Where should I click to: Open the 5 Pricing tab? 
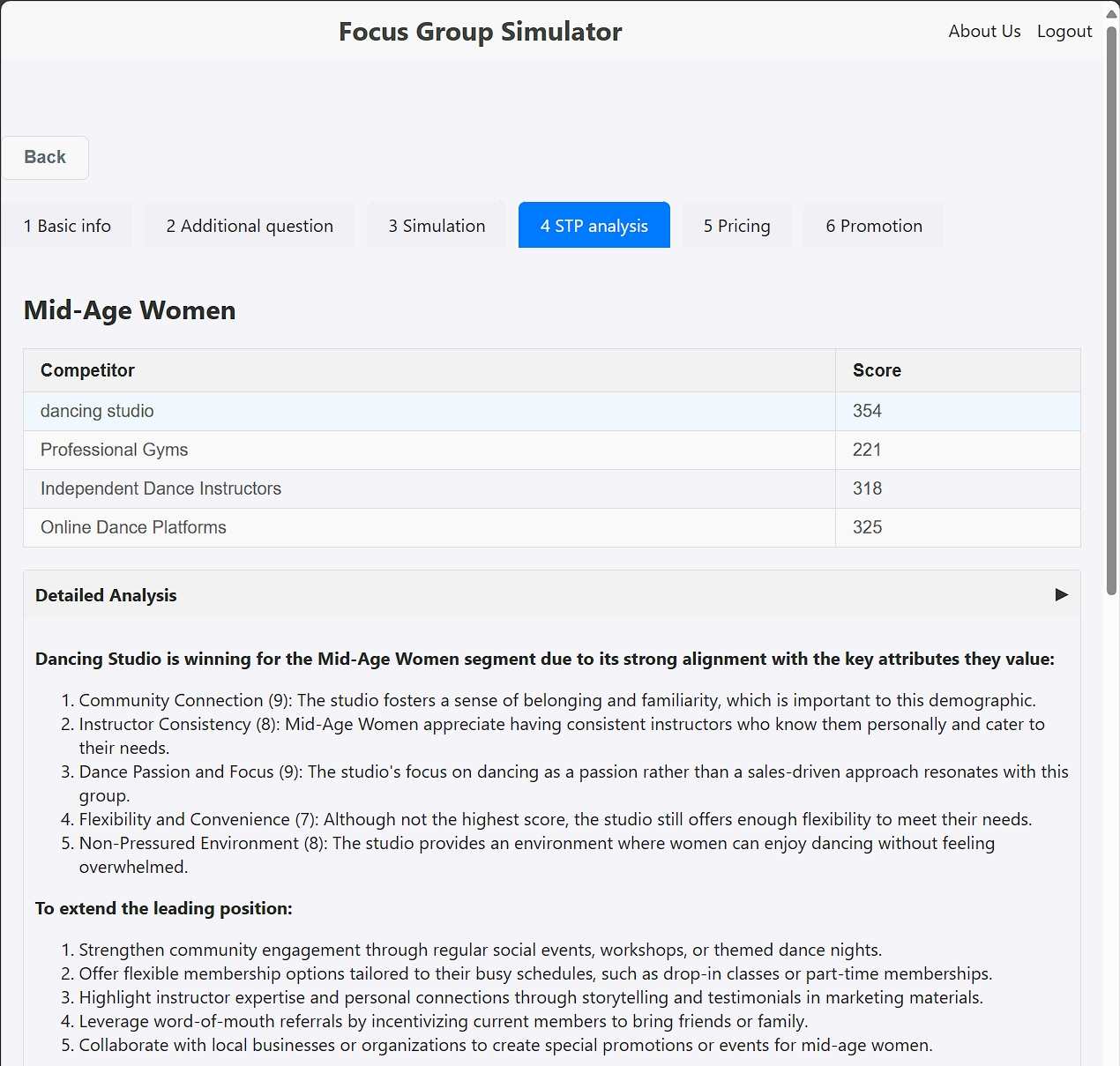coord(736,226)
